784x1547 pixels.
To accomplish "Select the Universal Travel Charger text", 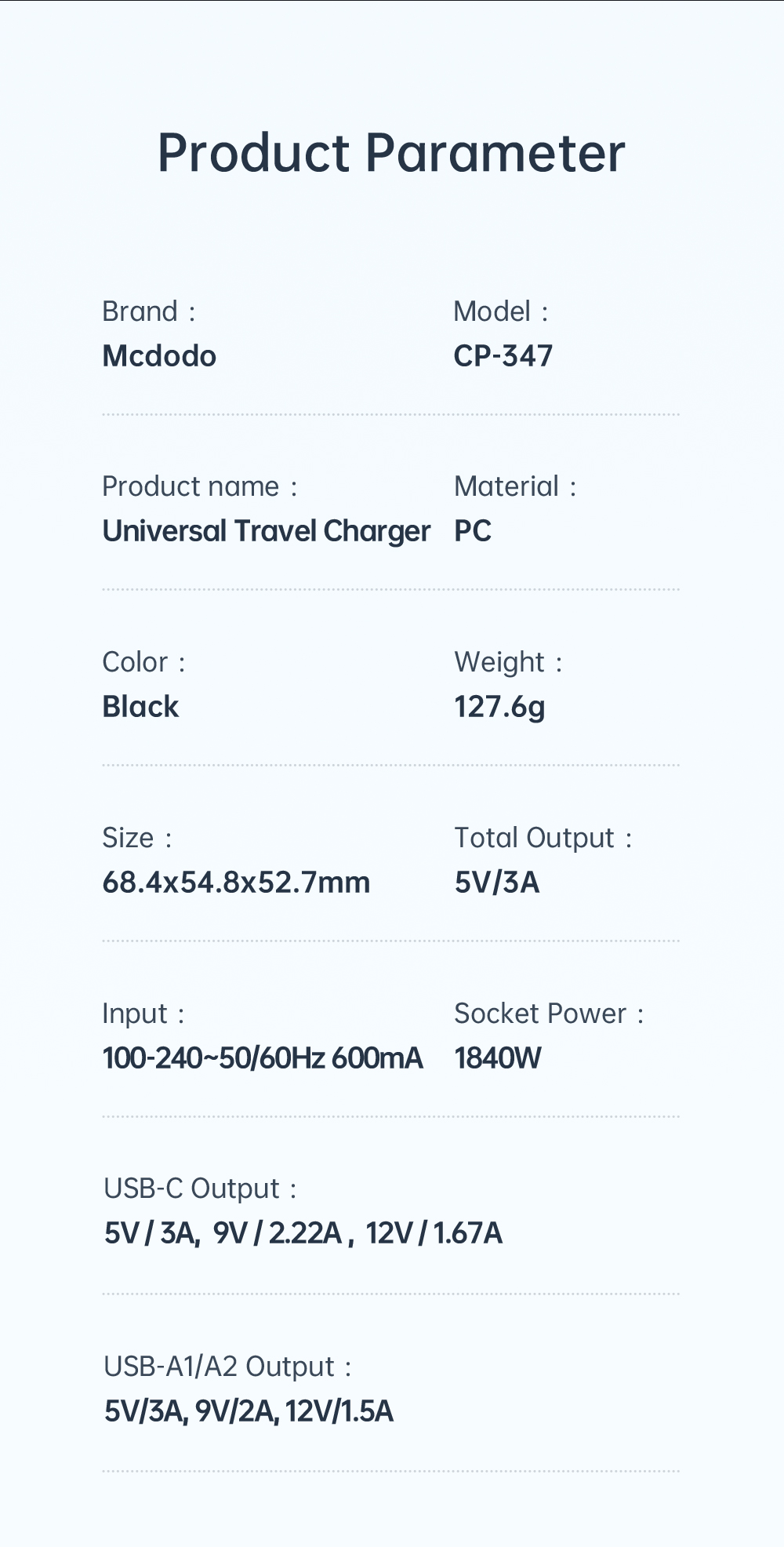I will [x=267, y=531].
